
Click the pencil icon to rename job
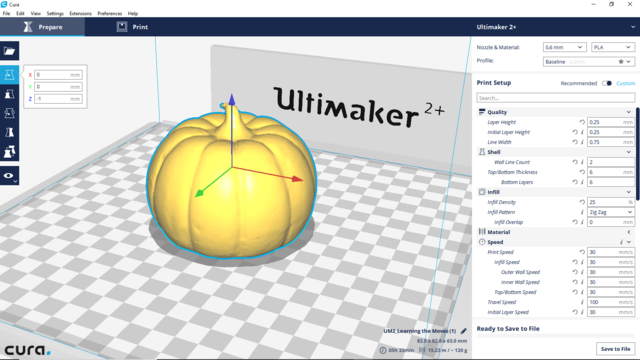(x=464, y=331)
